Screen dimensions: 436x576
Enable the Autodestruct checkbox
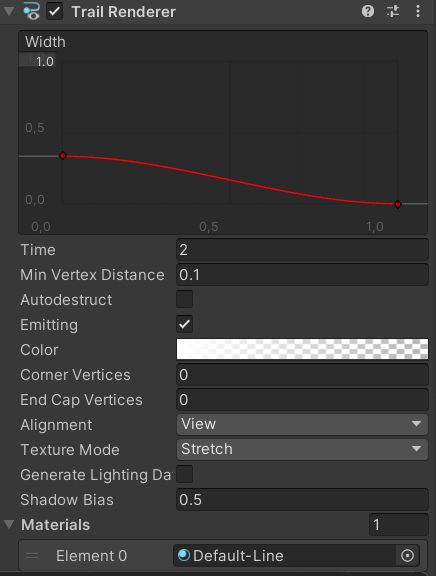[184, 299]
